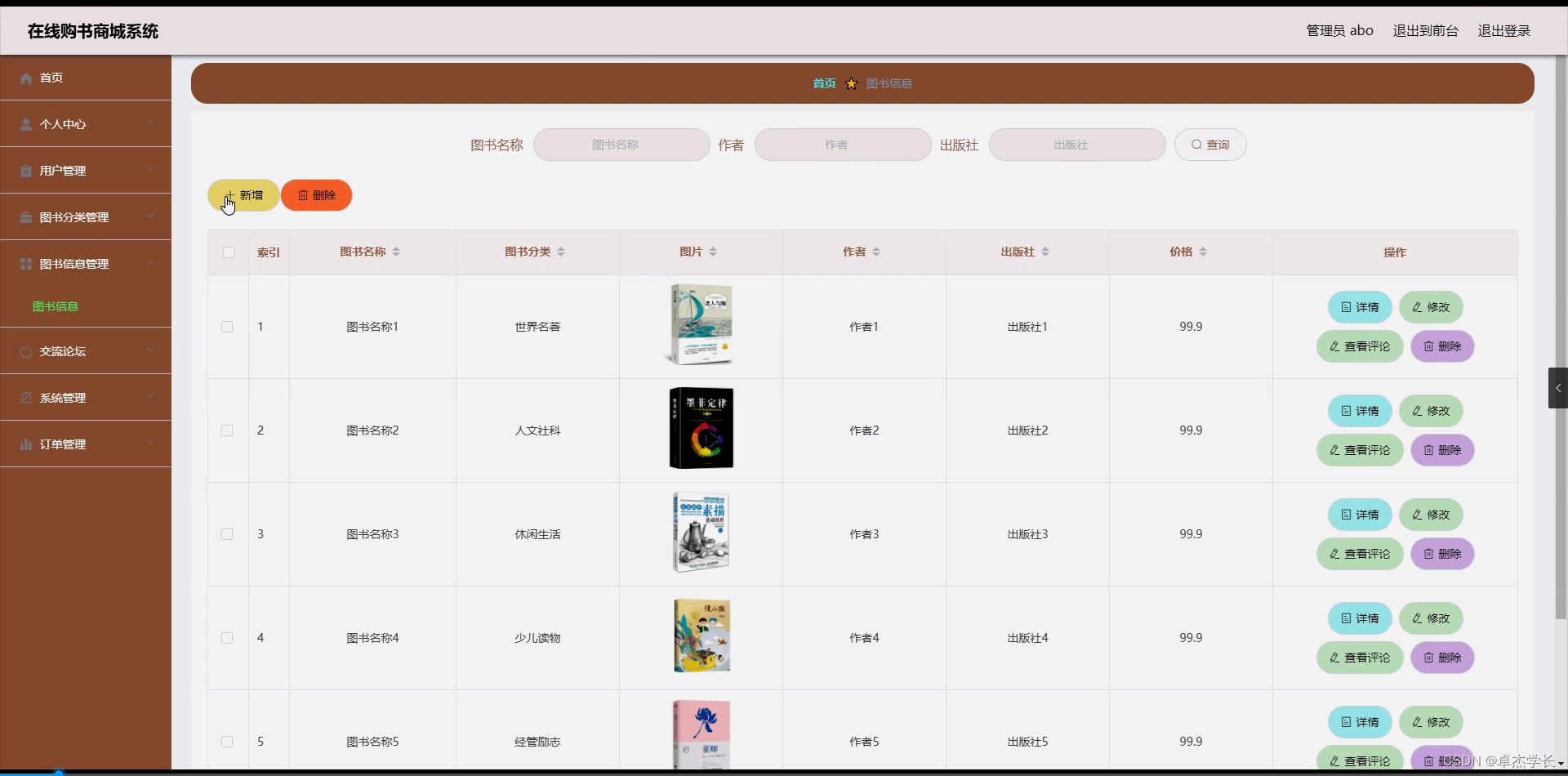This screenshot has height=776, width=1568.
Task: Click 退出到前台 in the top bar
Action: coord(1424,30)
